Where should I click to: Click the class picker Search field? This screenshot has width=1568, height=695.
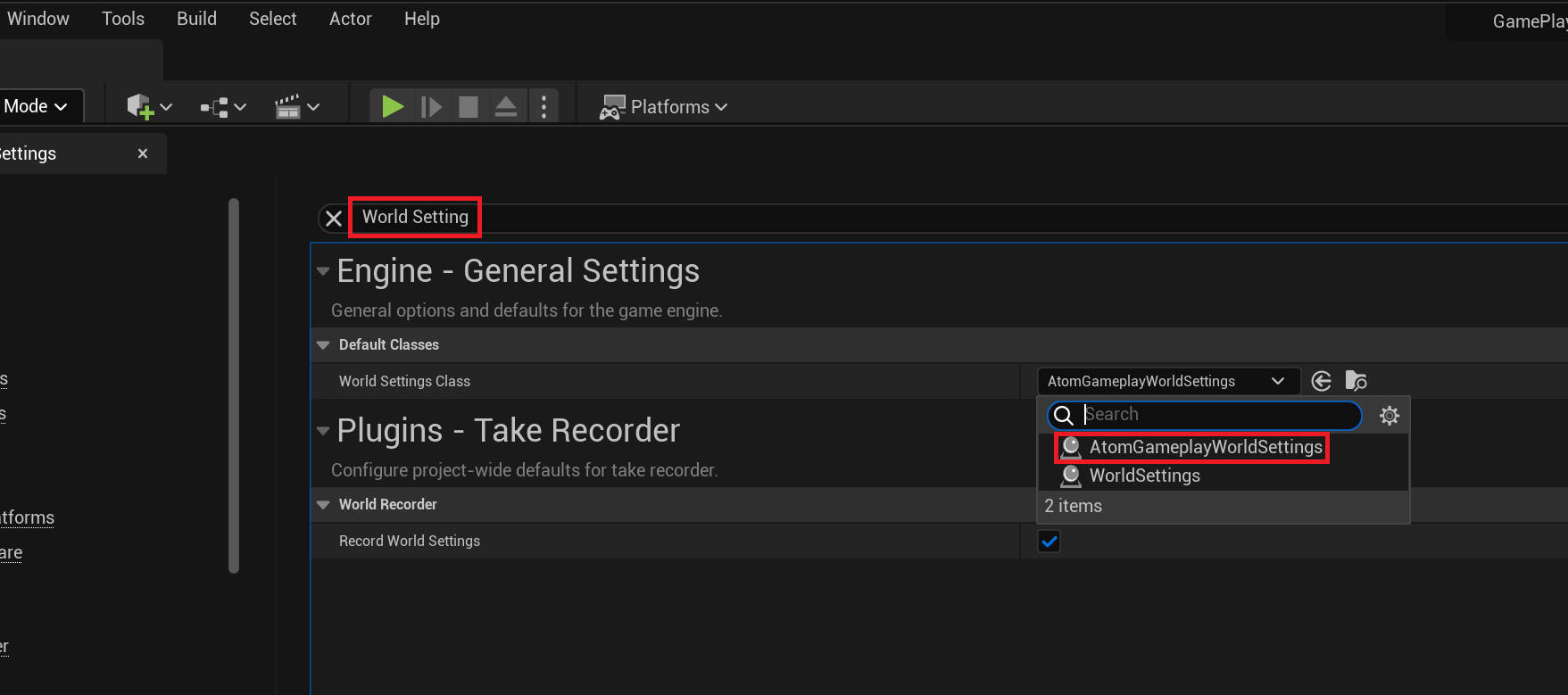(1218, 415)
